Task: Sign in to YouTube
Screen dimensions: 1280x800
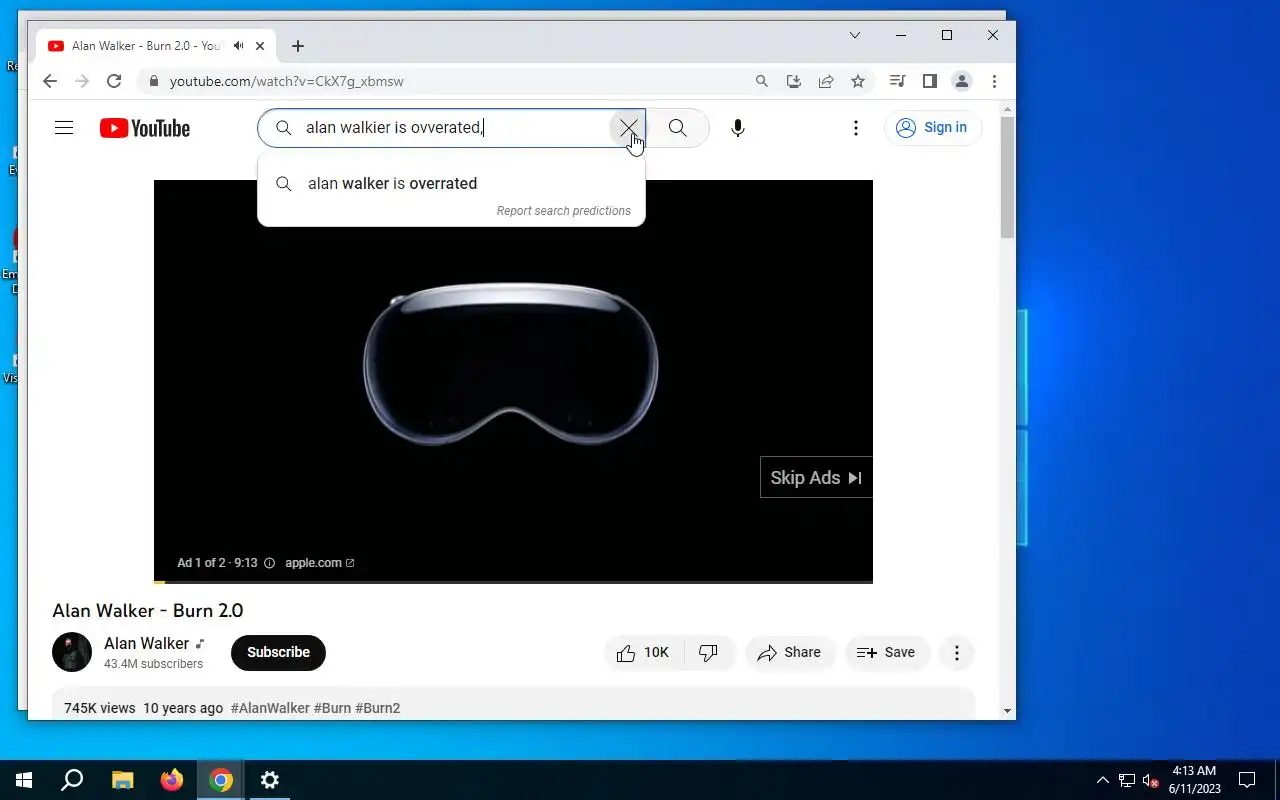Action: click(933, 127)
